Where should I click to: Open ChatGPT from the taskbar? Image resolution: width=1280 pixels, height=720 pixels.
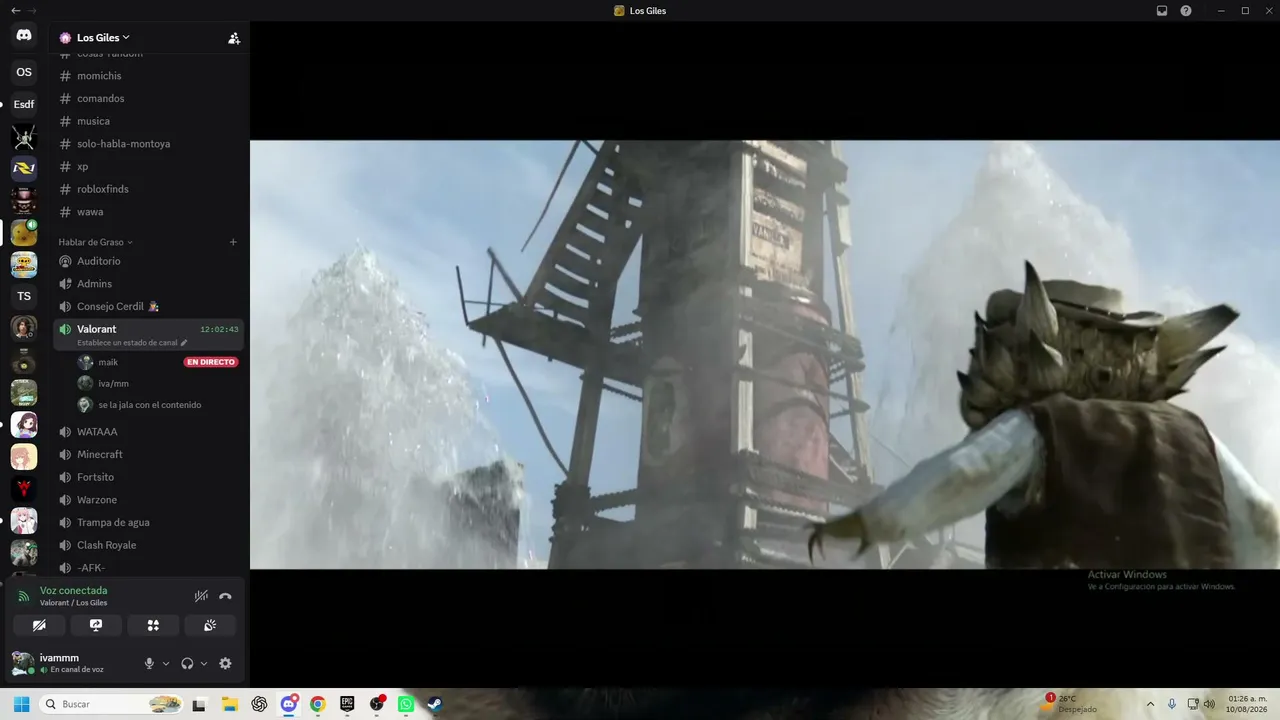[x=259, y=704]
